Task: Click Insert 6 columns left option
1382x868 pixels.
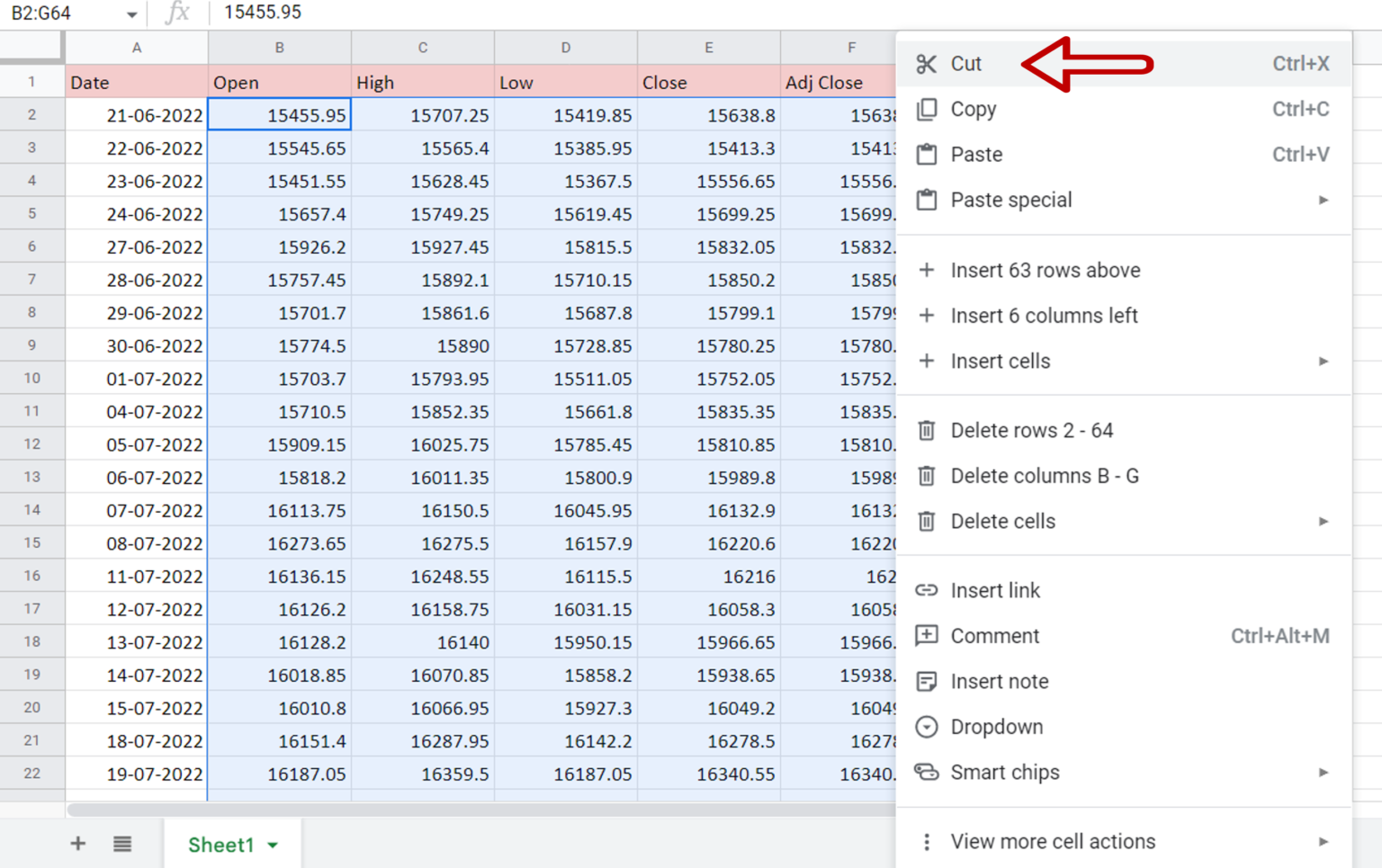Action: [1045, 315]
